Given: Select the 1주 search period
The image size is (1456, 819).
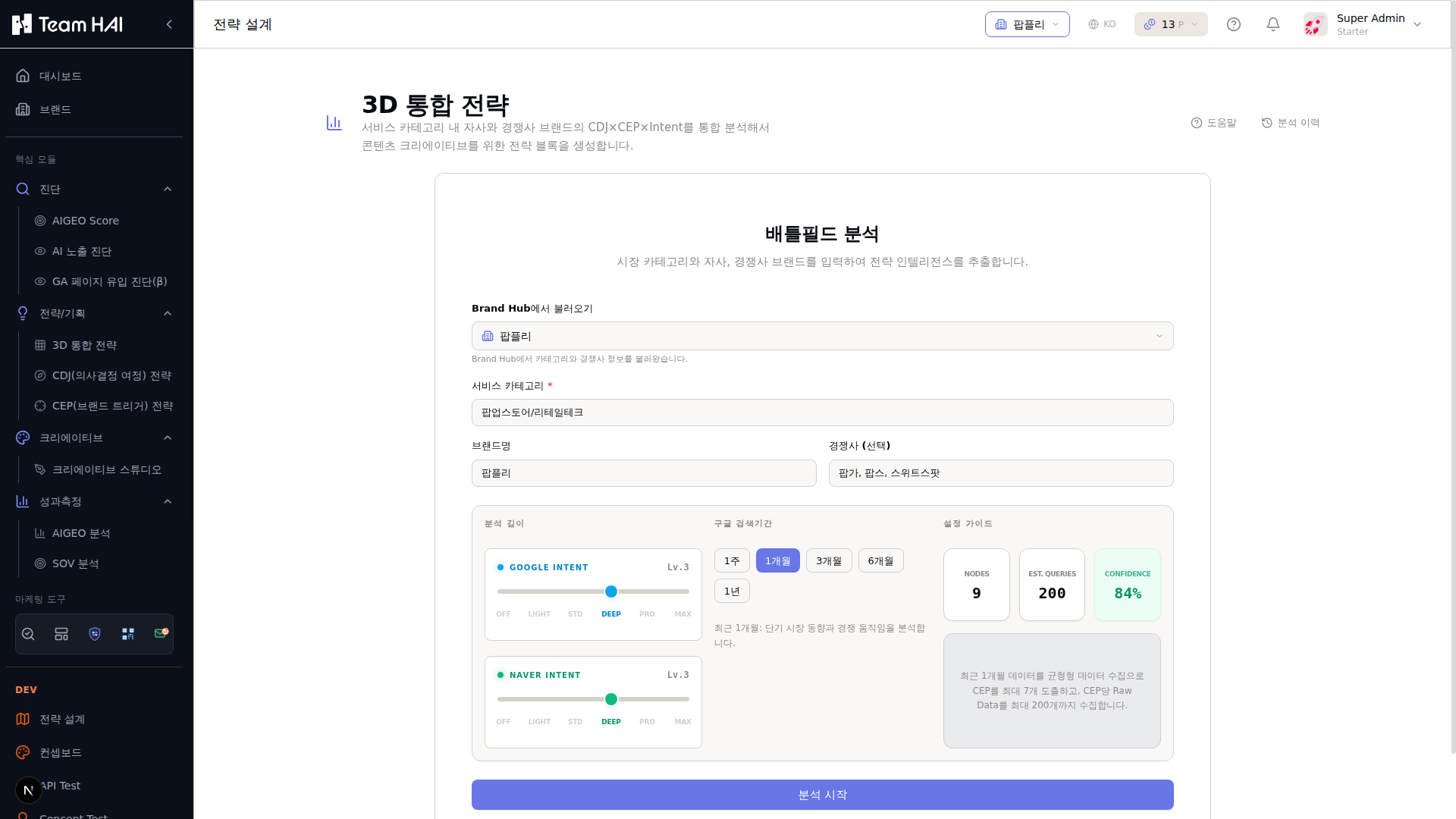Looking at the screenshot, I should [732, 560].
